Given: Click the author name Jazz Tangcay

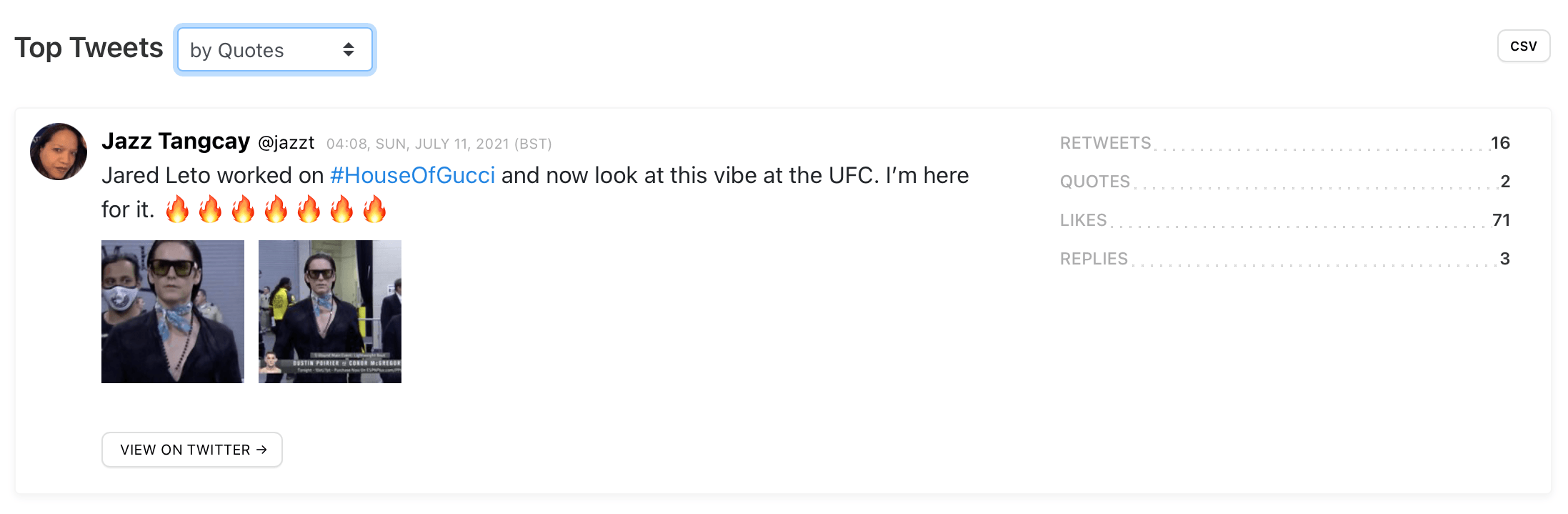Looking at the screenshot, I should pyautogui.click(x=176, y=142).
